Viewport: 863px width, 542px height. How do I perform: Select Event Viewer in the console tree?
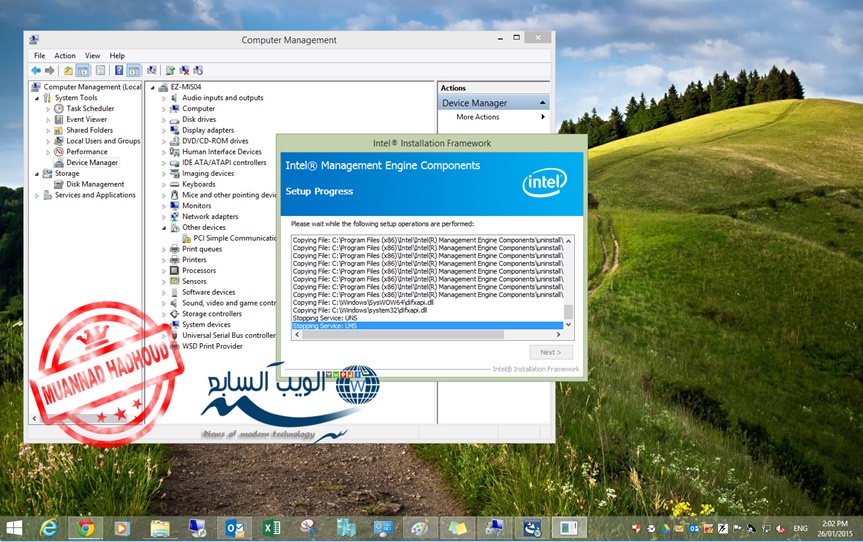click(x=86, y=119)
